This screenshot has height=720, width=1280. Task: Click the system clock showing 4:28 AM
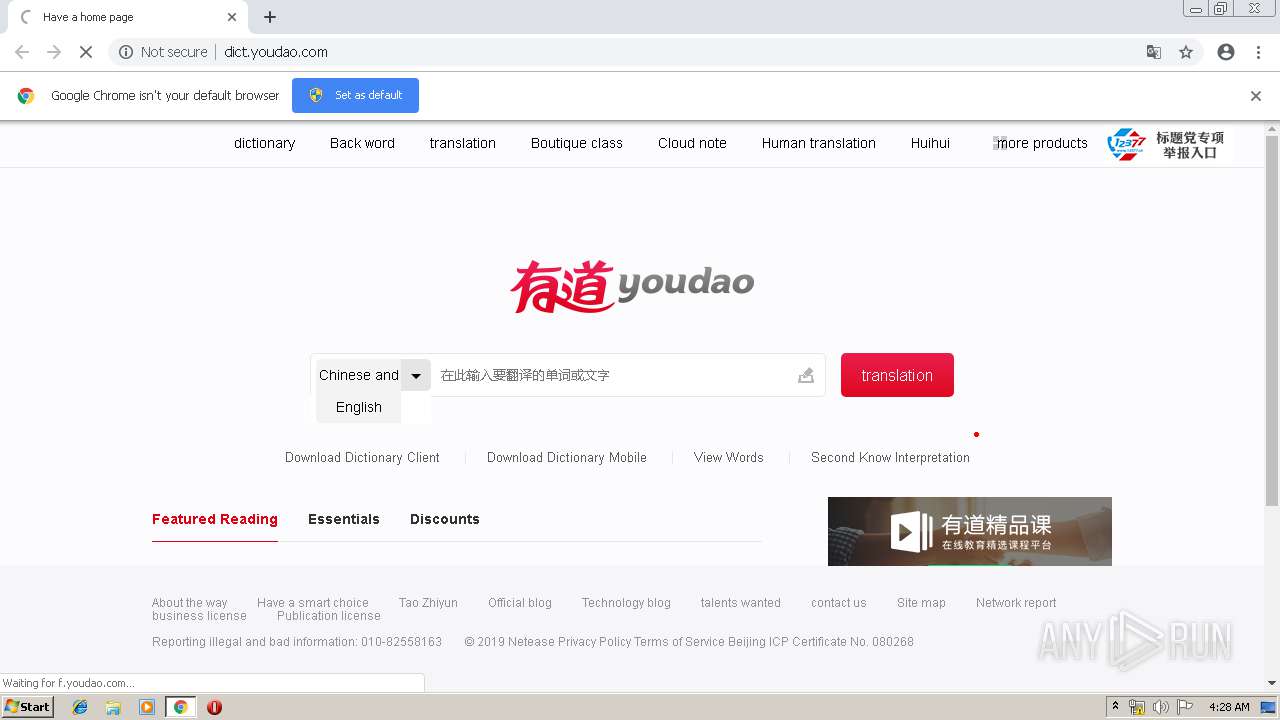(x=1229, y=707)
